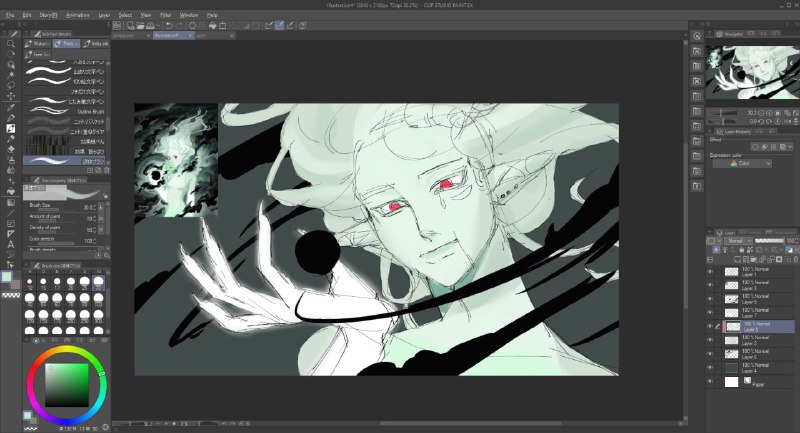Open the save dropdown arrow in the command bar

157,26
